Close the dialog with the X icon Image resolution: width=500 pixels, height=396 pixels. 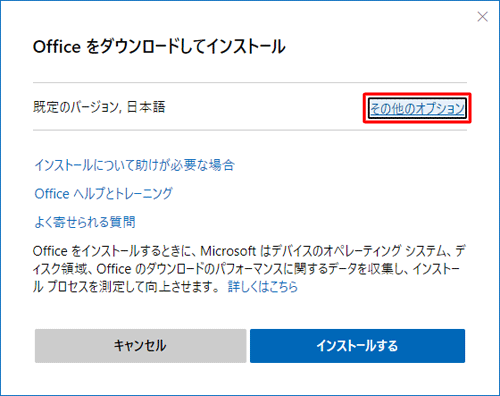click(482, 17)
